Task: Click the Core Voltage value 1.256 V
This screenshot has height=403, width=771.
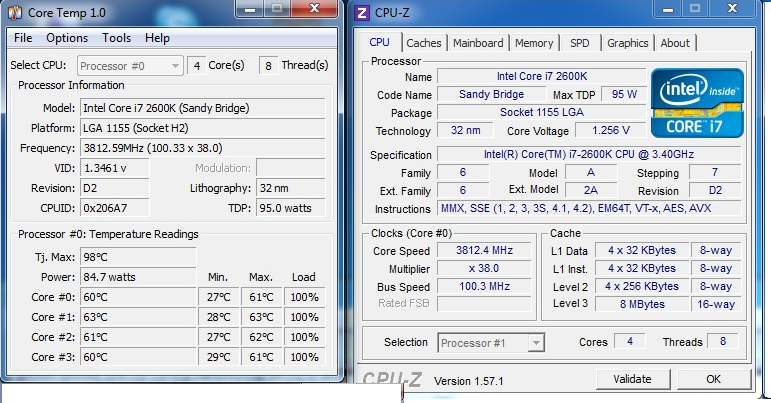Action: [x=611, y=130]
